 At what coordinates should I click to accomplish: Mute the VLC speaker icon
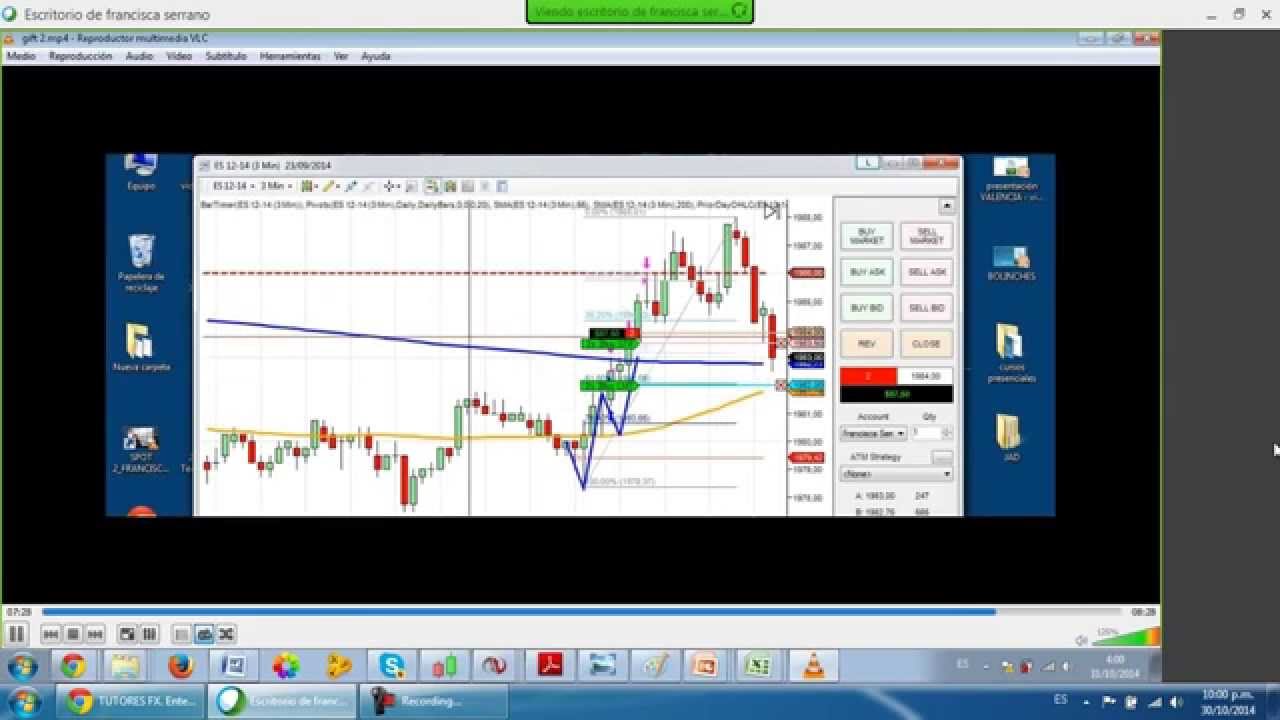pyautogui.click(x=1081, y=639)
